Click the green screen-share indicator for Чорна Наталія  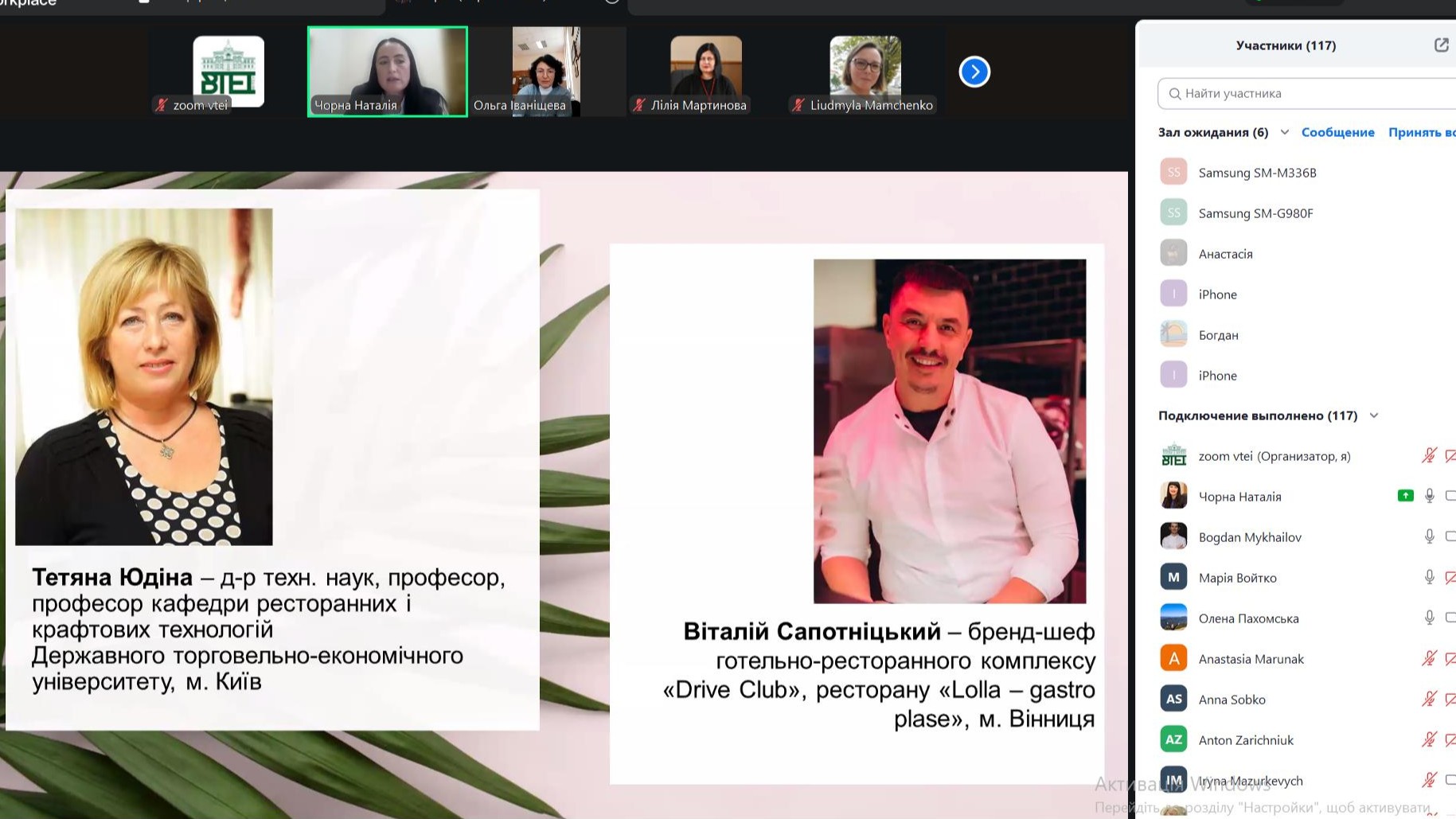(x=1405, y=496)
